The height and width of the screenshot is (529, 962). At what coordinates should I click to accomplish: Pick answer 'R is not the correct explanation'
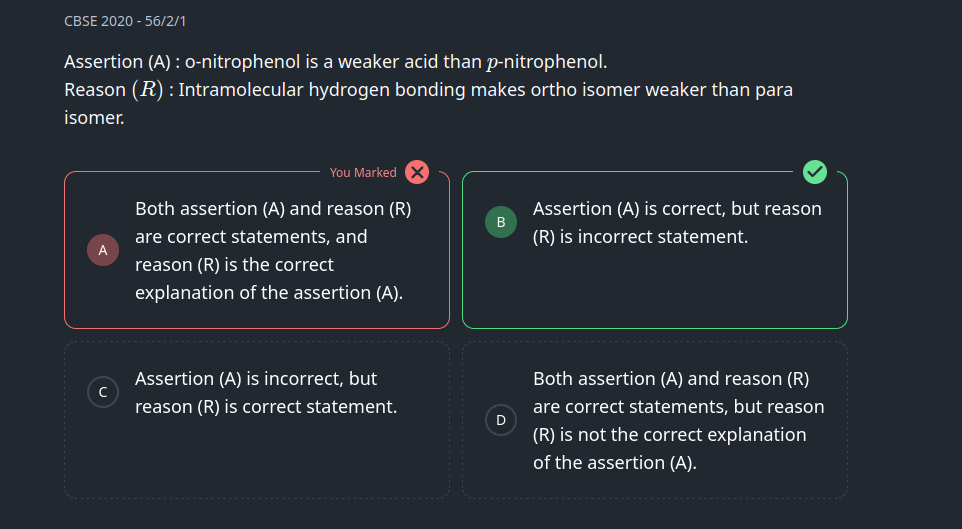point(678,421)
